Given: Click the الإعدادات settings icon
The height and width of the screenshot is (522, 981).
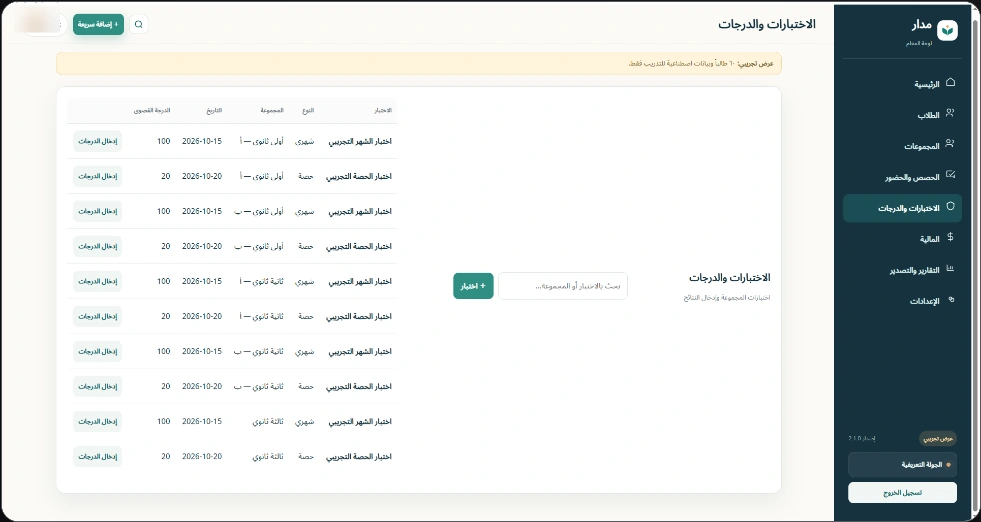Looking at the screenshot, I should (x=951, y=300).
